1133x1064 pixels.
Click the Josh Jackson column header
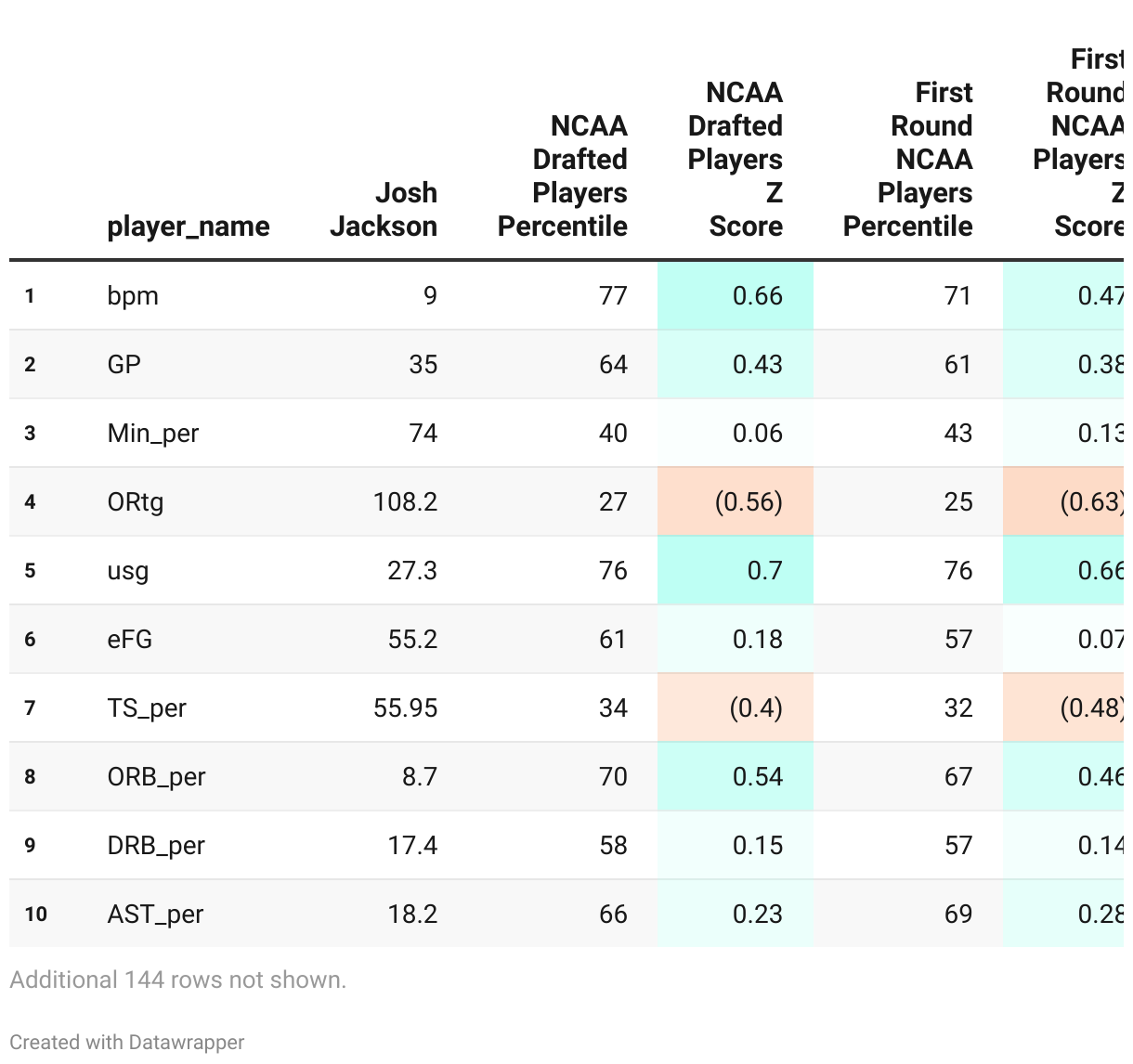(x=384, y=210)
